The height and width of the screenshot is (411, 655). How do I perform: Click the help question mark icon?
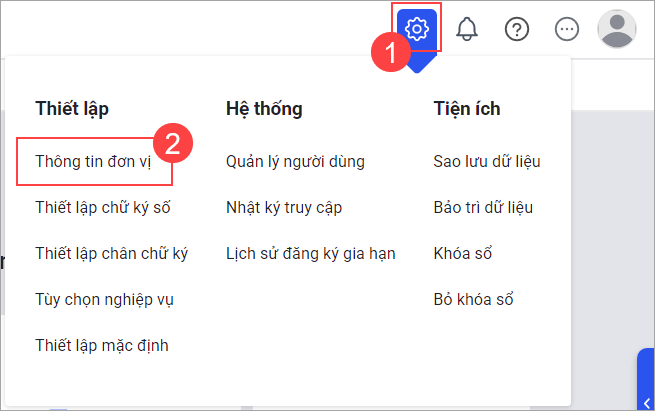(x=517, y=29)
